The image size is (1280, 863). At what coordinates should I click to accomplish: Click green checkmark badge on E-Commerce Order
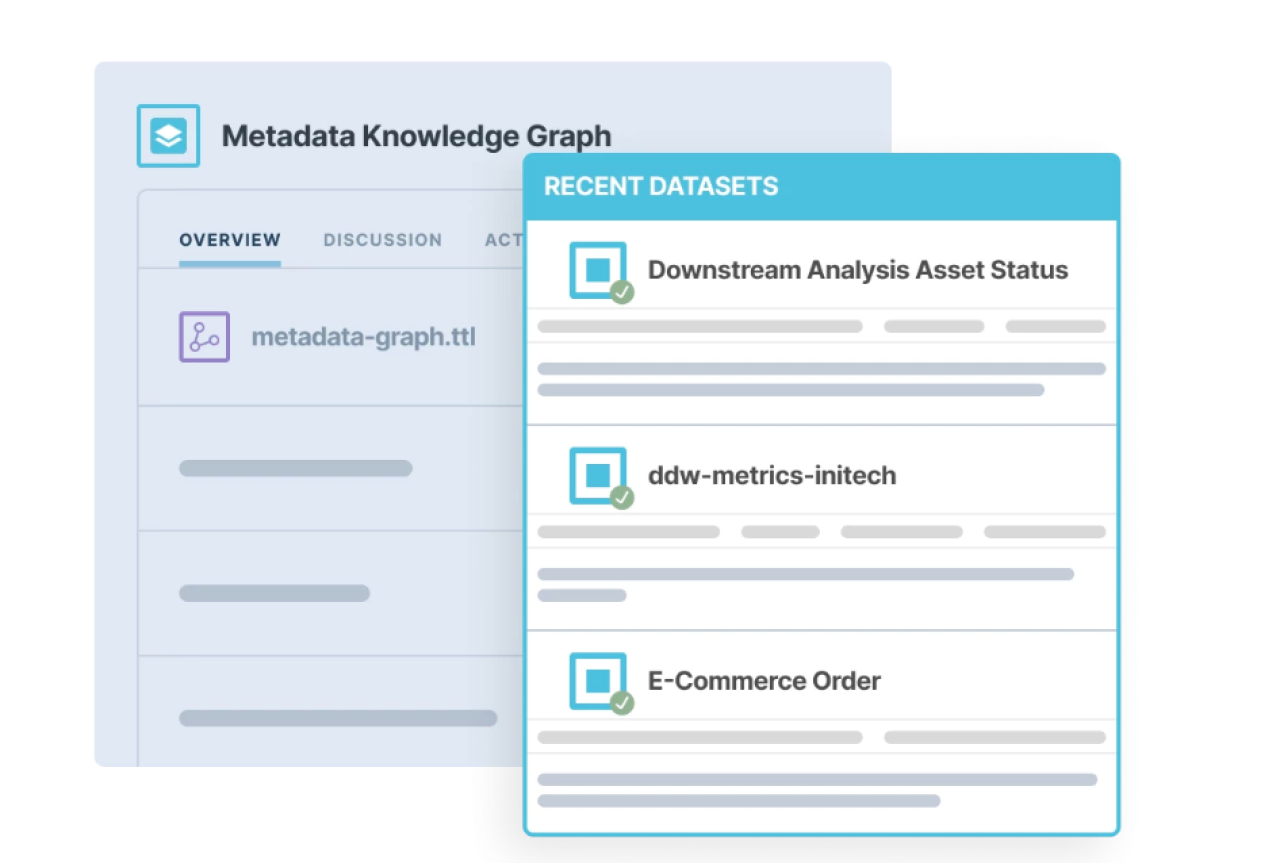tap(622, 704)
